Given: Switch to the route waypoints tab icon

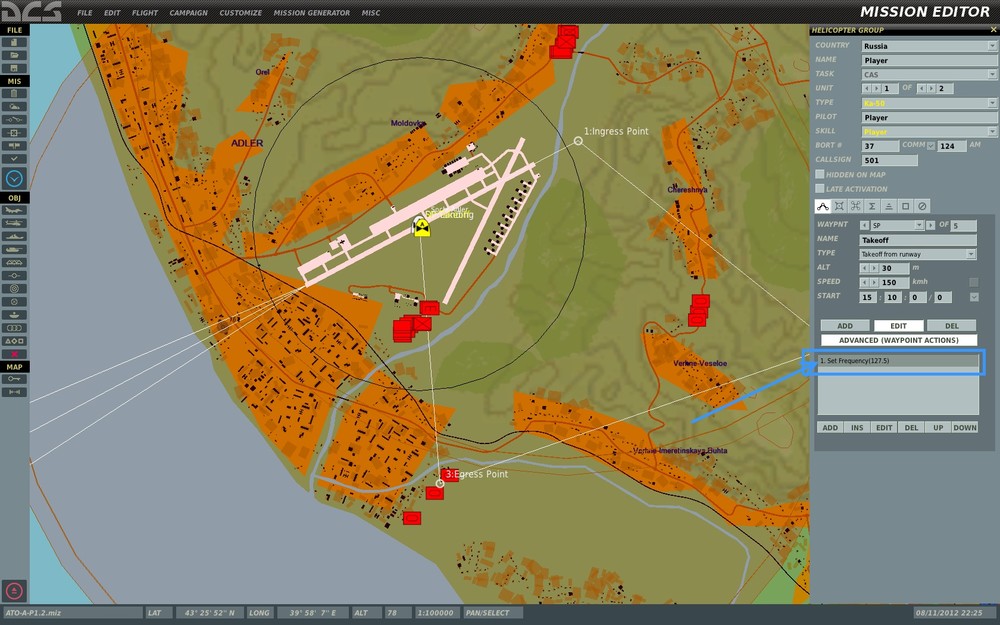Looking at the screenshot, I should [x=823, y=206].
